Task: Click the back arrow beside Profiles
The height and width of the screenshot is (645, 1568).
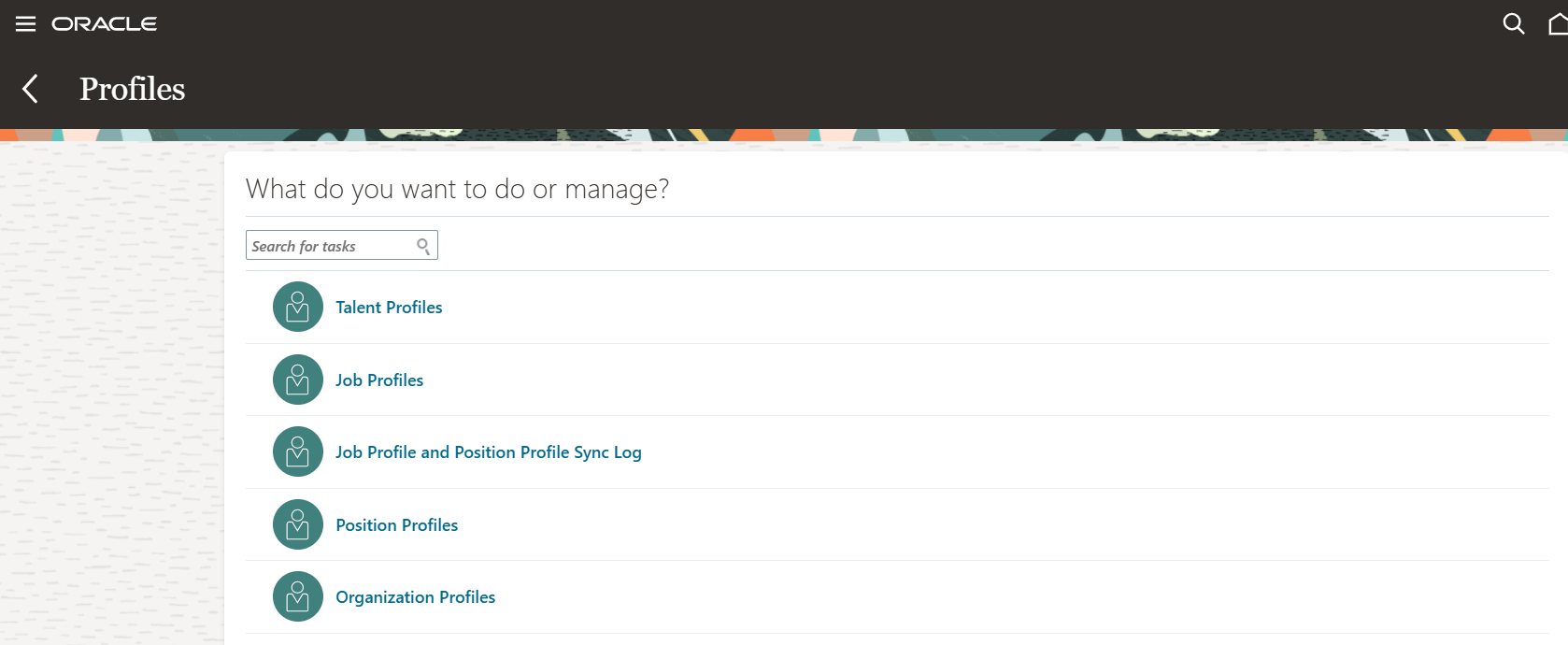Action: point(30,89)
